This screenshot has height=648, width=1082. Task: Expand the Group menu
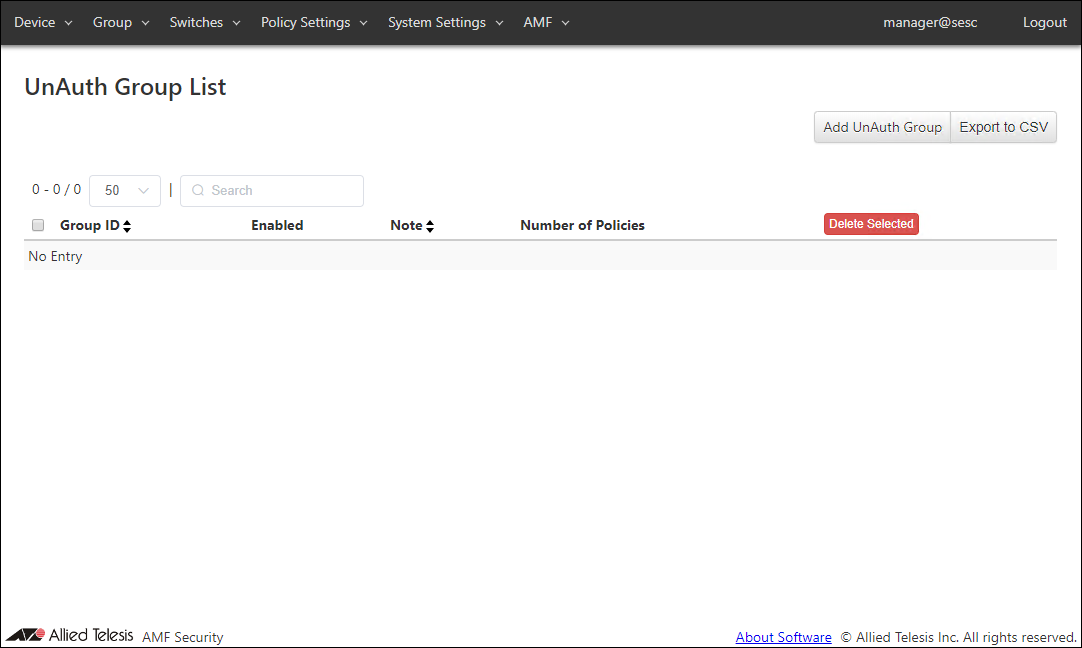(121, 22)
